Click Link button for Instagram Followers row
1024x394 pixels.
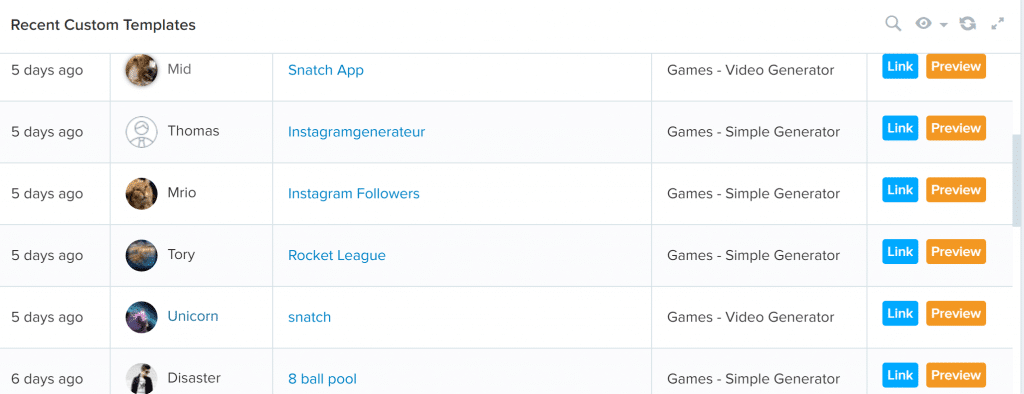900,190
